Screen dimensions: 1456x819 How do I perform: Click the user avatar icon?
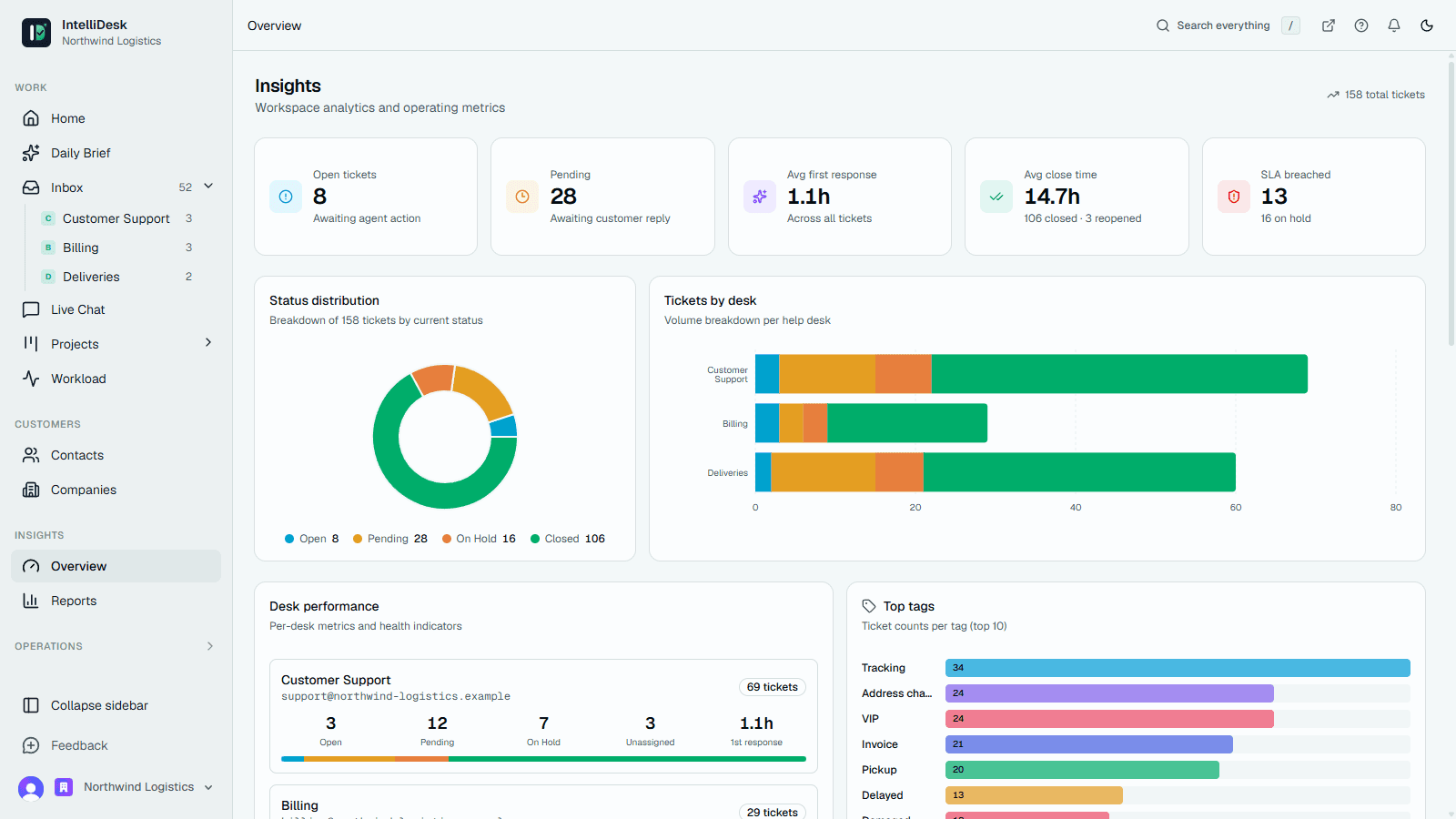tap(31, 788)
